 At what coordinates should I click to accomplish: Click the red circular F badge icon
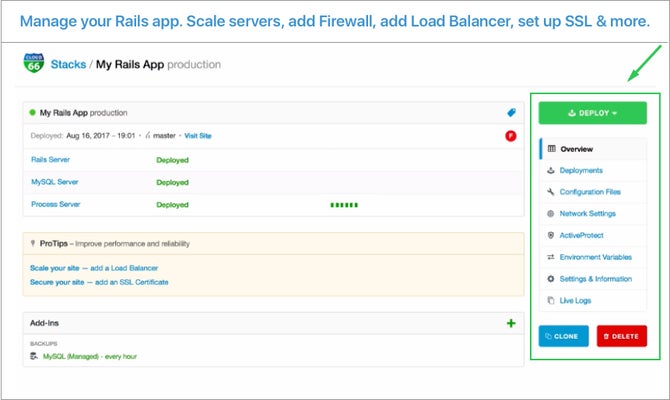pyautogui.click(x=511, y=136)
